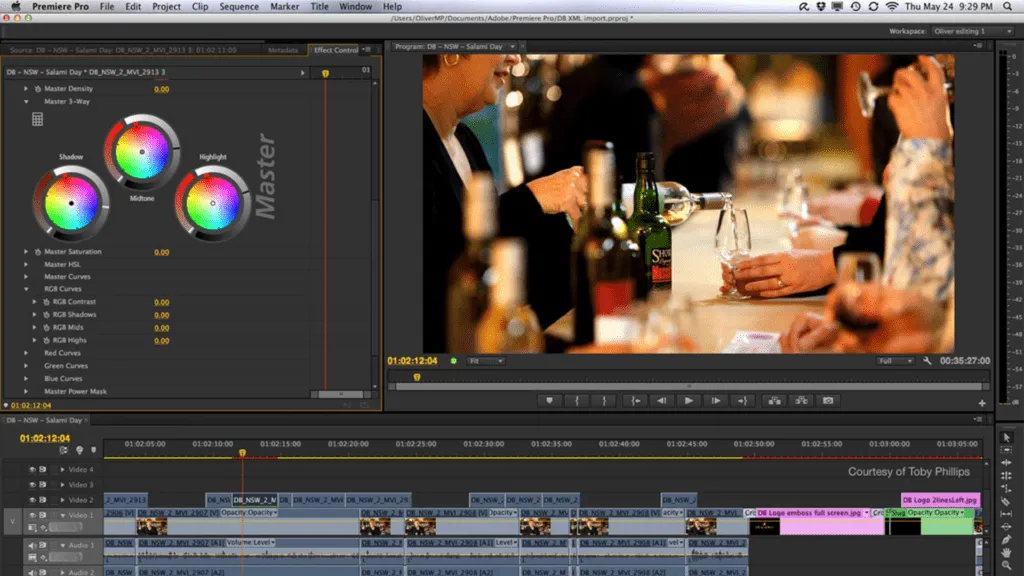Open macOS Spotlight search

pyautogui.click(x=1008, y=7)
